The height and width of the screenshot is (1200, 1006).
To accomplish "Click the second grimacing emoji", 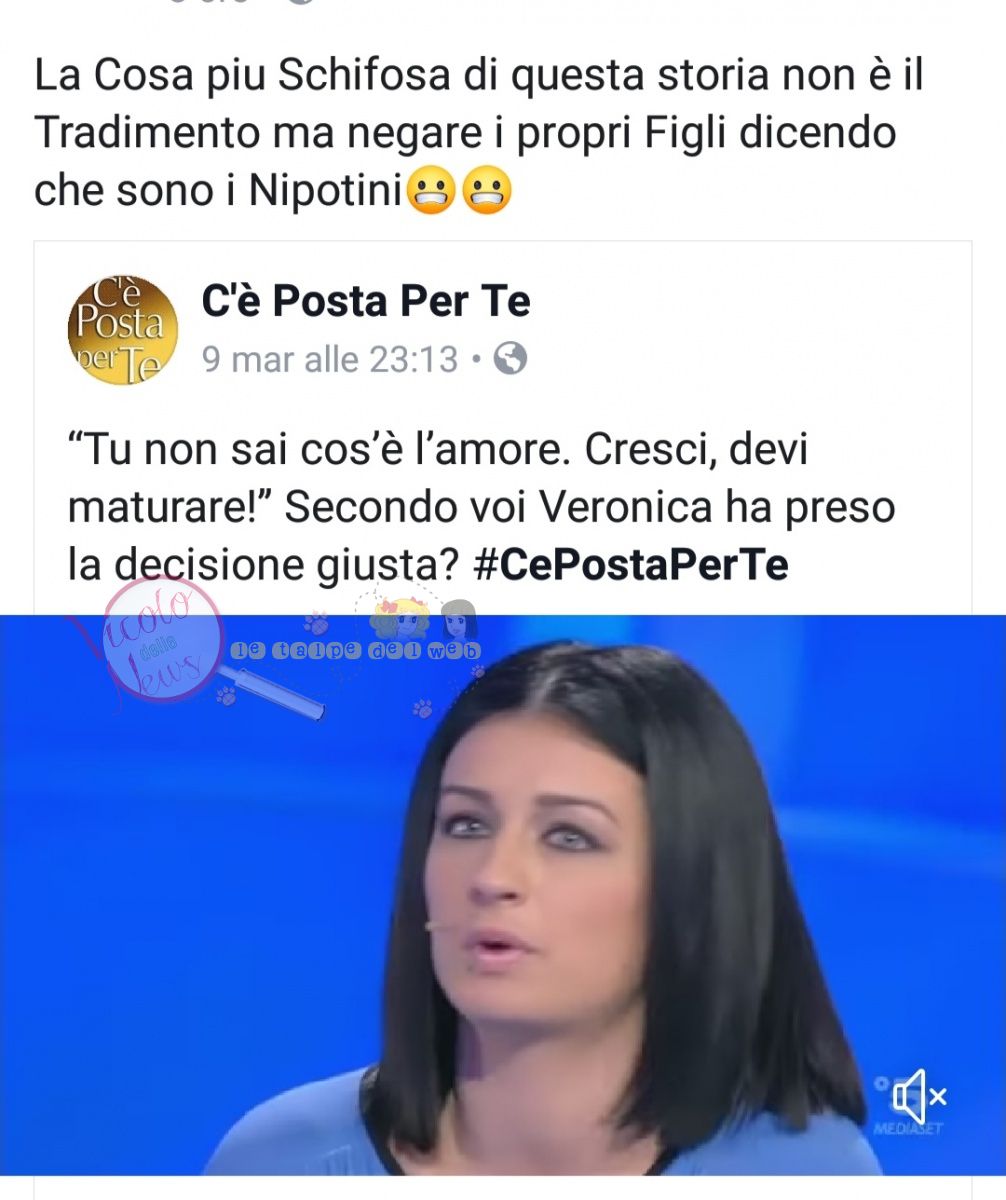I will click(485, 191).
